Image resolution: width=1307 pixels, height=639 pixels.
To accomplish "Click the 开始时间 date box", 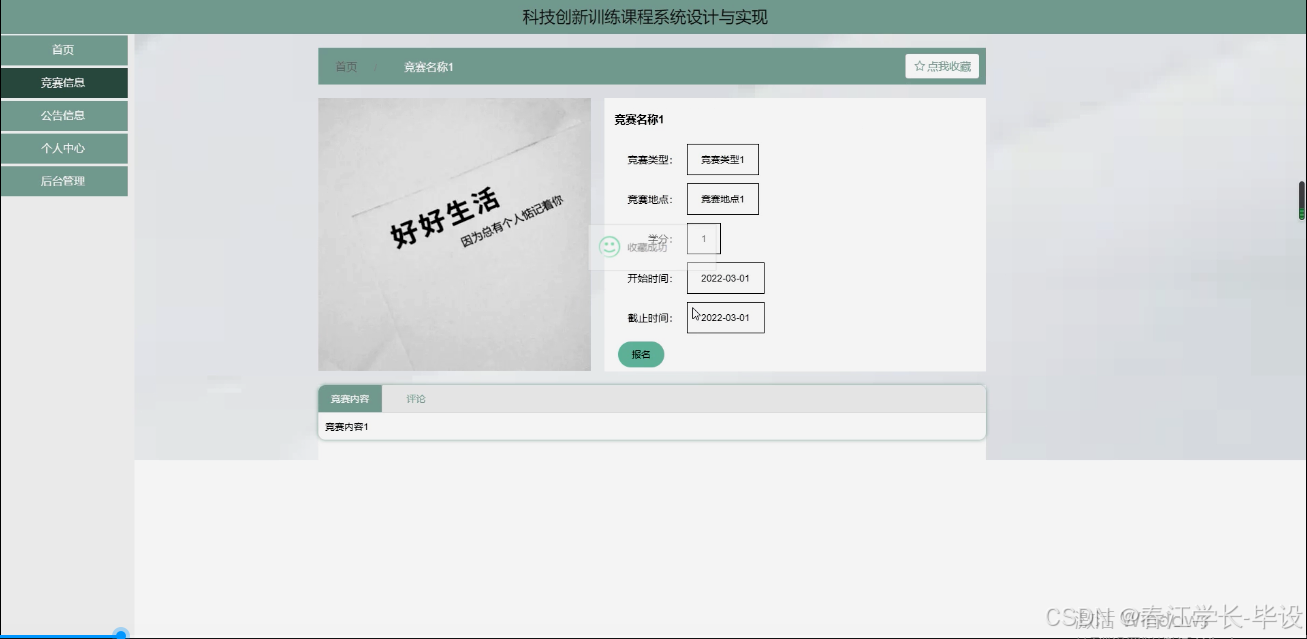I will click(726, 278).
